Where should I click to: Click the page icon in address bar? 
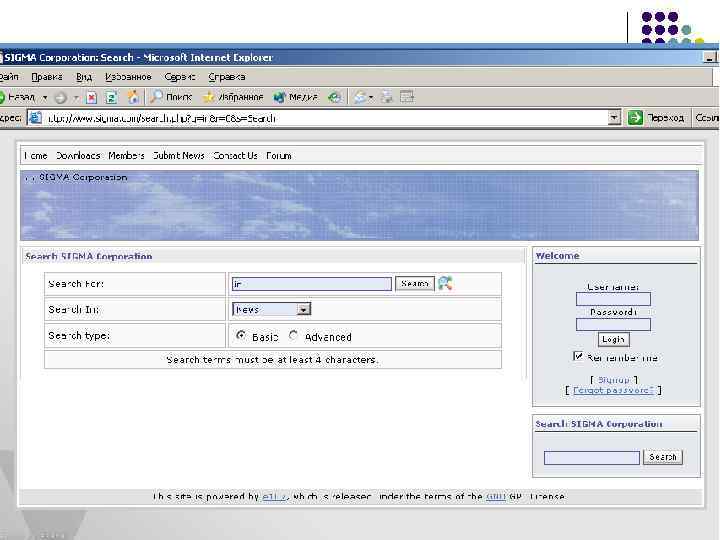(35, 118)
